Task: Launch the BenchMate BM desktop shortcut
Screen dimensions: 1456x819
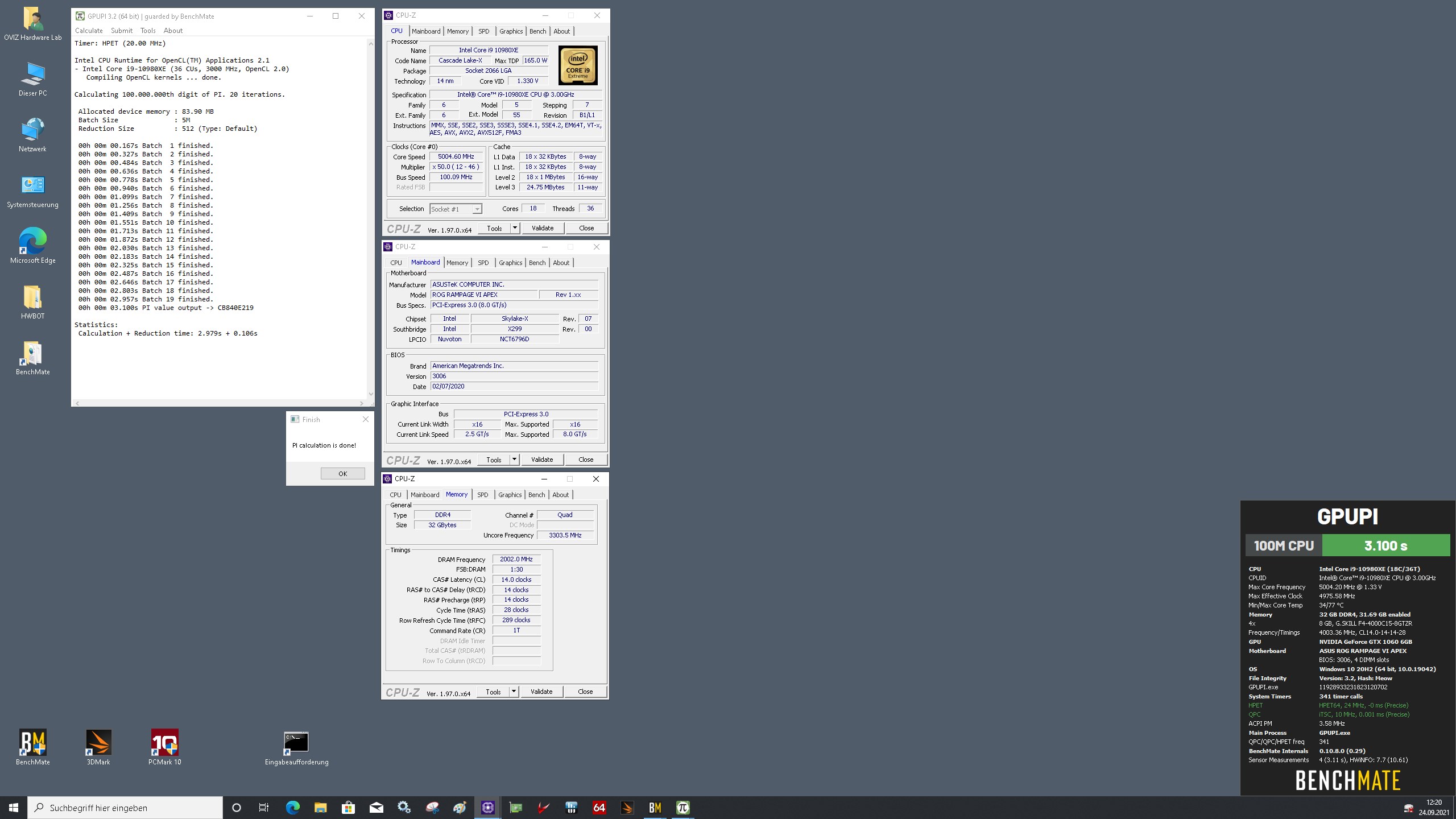Action: (x=32, y=747)
